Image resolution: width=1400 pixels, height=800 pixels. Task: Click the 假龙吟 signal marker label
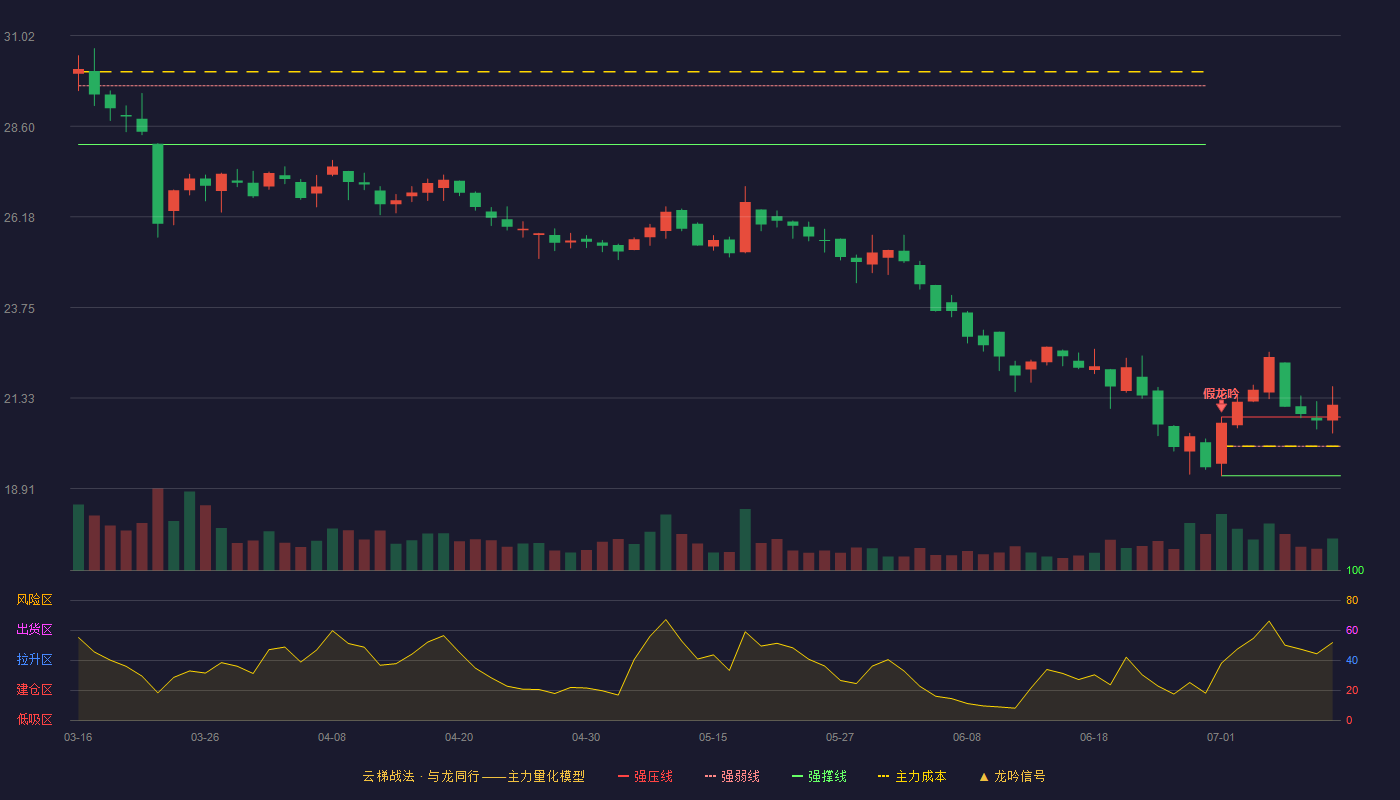pos(1221,394)
